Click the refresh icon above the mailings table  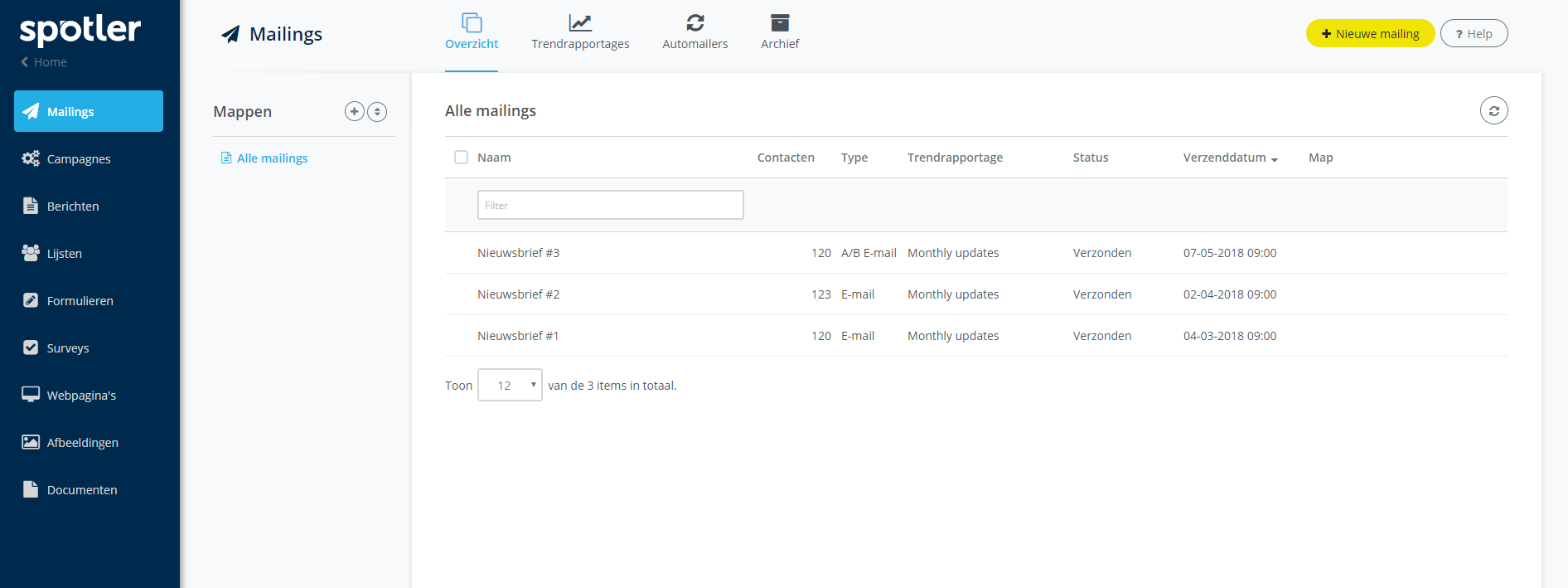(1493, 110)
